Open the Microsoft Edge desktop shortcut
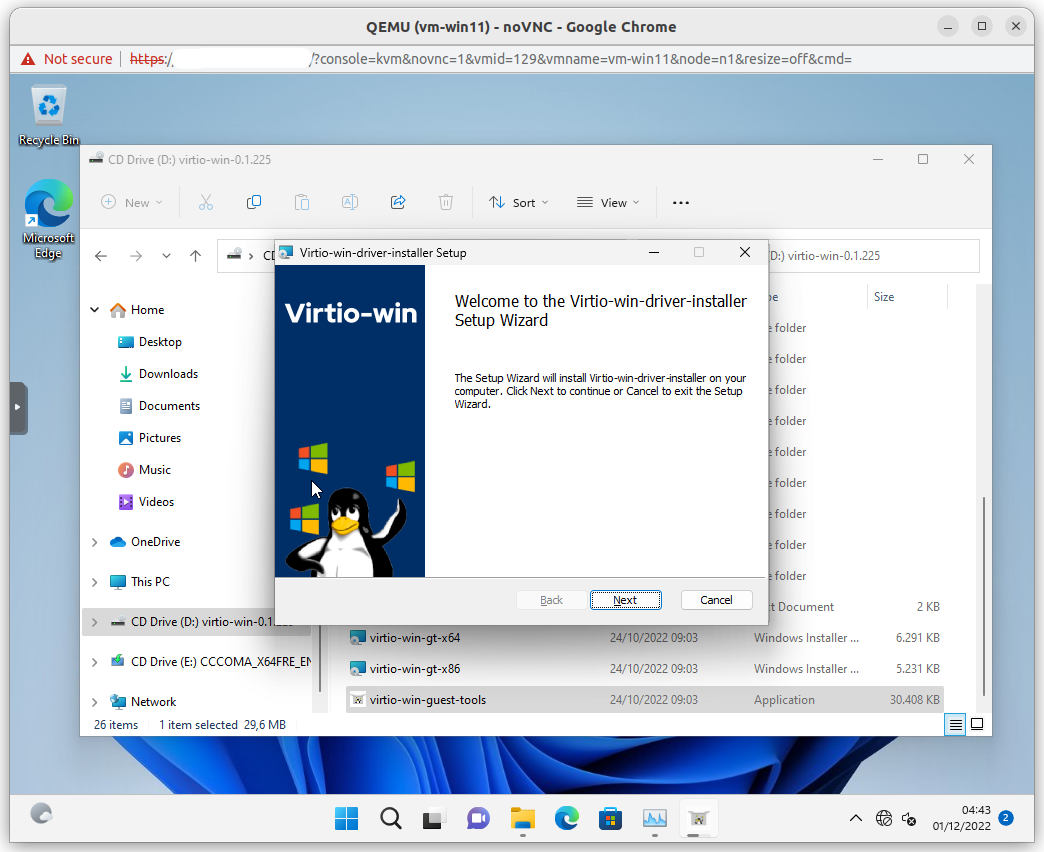 49,220
